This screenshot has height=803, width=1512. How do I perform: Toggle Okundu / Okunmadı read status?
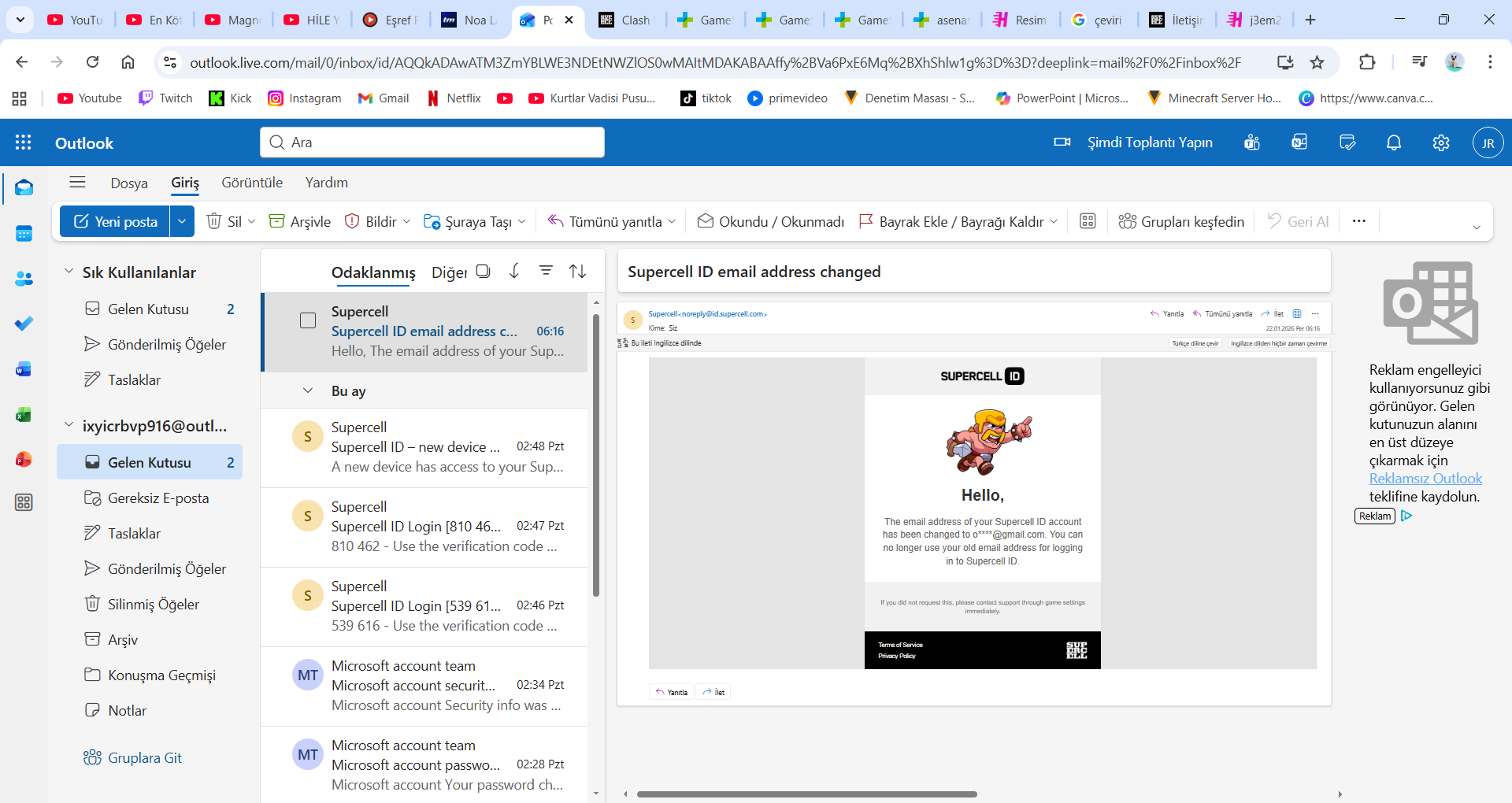(770, 221)
